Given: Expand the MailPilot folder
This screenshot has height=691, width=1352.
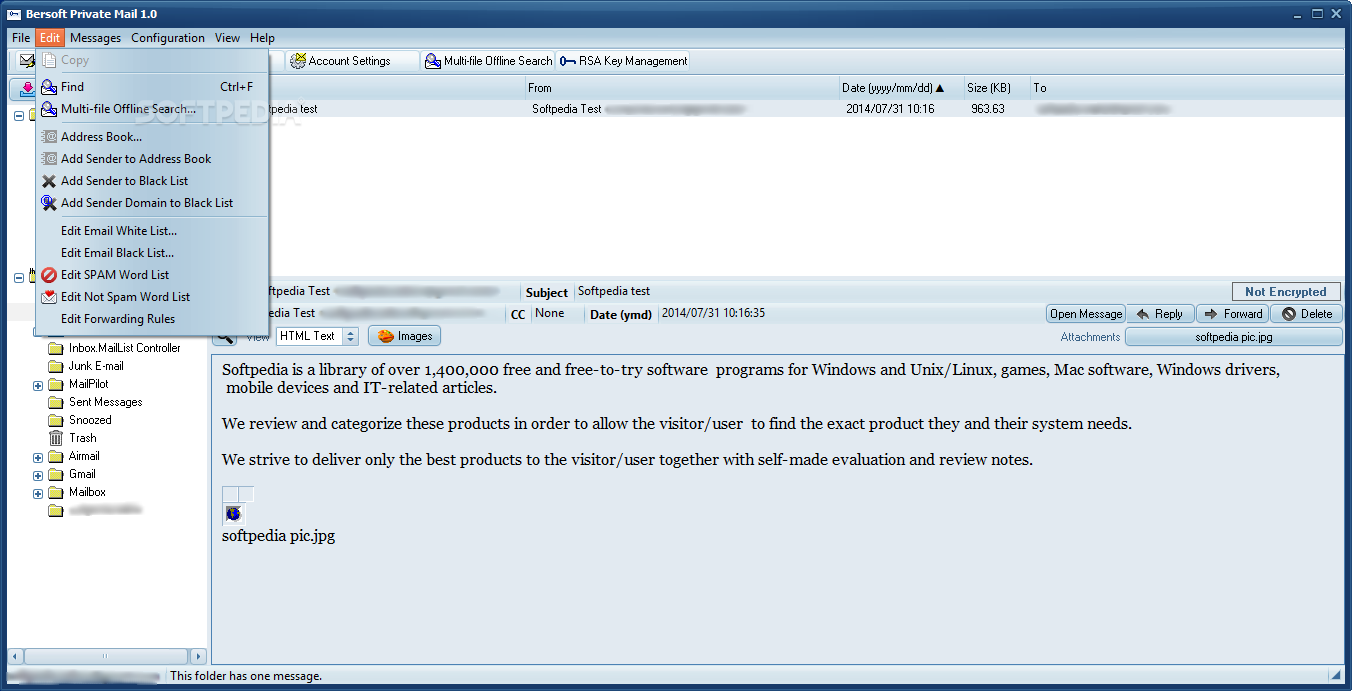Looking at the screenshot, I should (38, 385).
